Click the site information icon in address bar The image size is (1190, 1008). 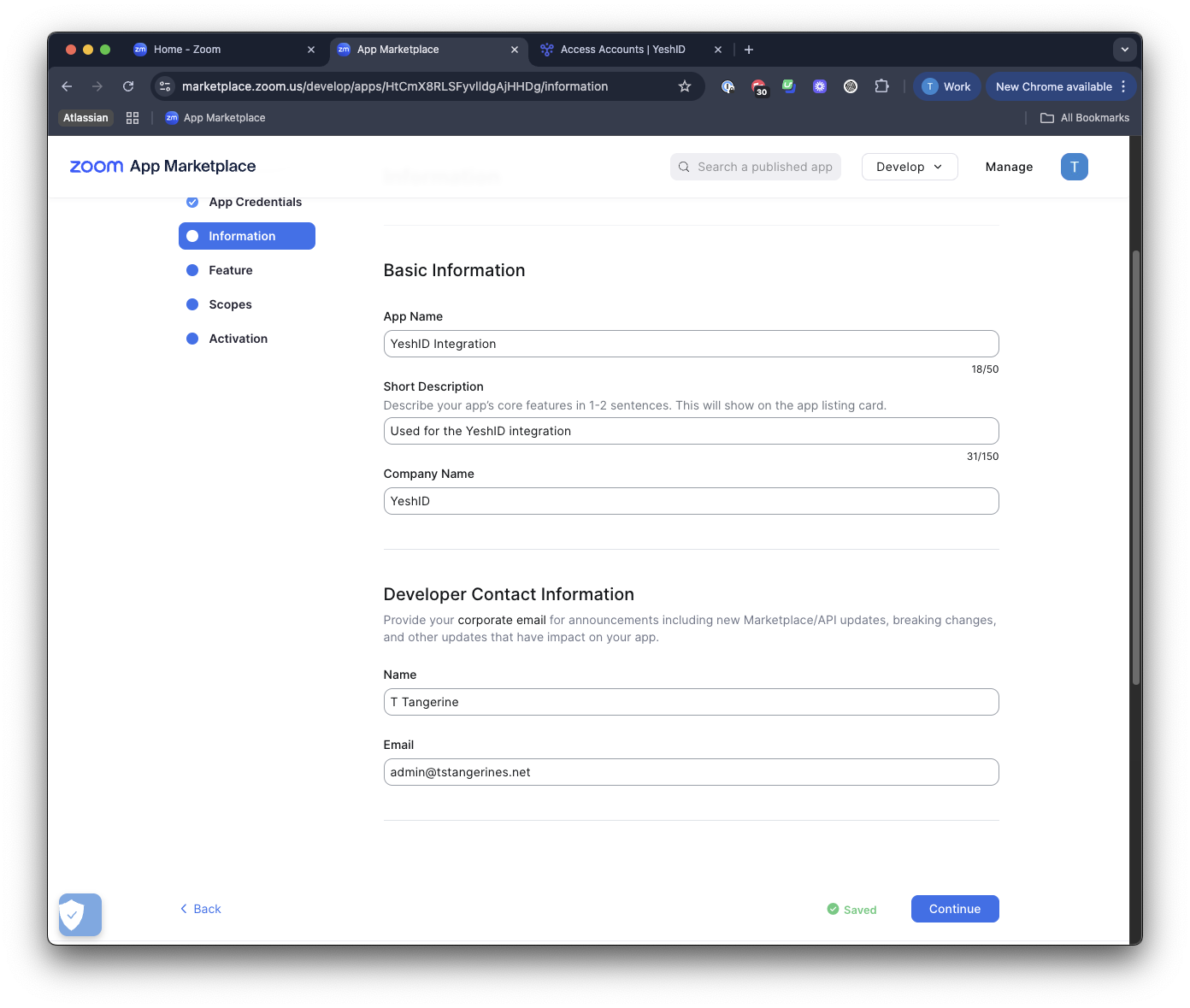(x=165, y=86)
